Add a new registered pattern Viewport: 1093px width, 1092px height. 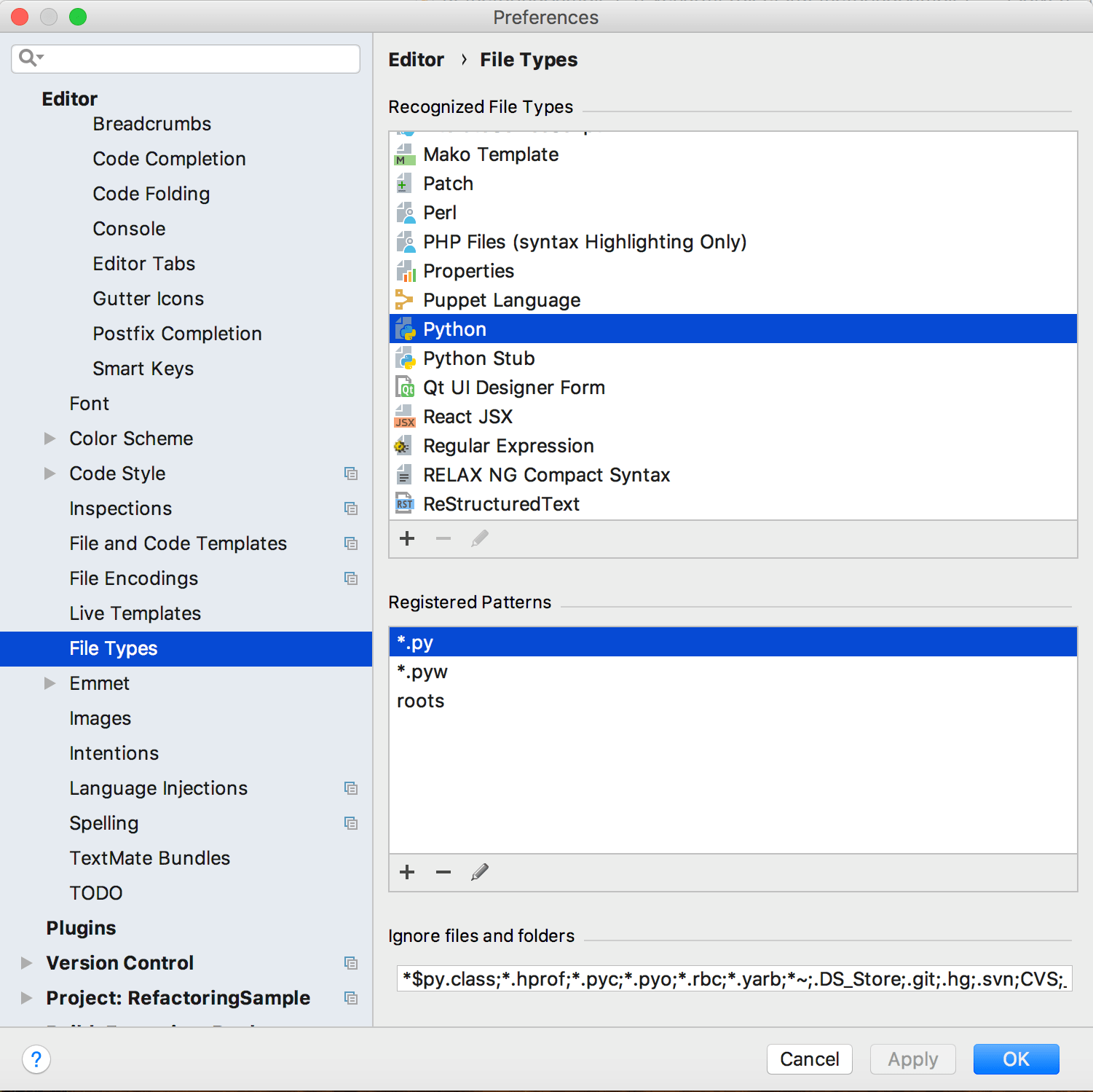pyautogui.click(x=406, y=872)
